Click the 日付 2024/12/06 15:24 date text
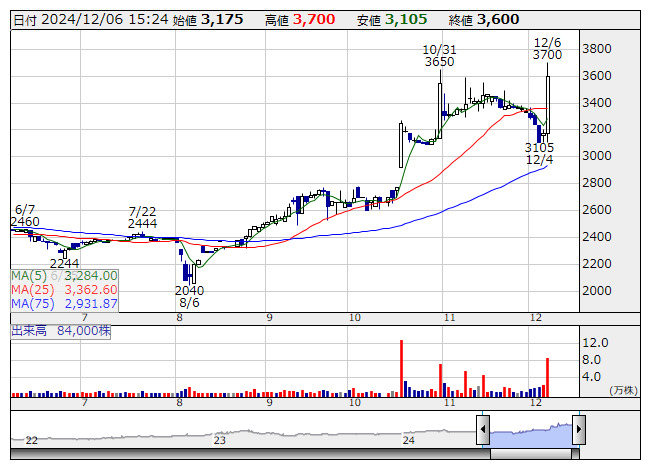Image resolution: width=653 pixels, height=470 pixels. [x=91, y=20]
